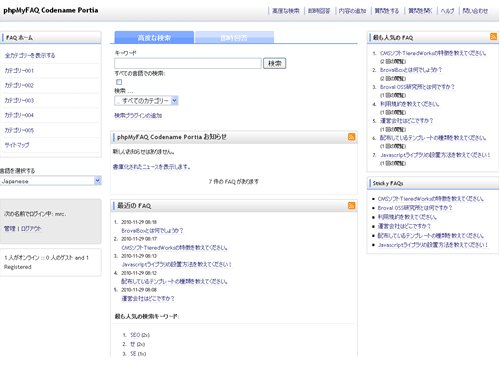The width and height of the screenshot is (500, 375).
Task: Click the SE popular search keyword
Action: pyautogui.click(x=133, y=354)
